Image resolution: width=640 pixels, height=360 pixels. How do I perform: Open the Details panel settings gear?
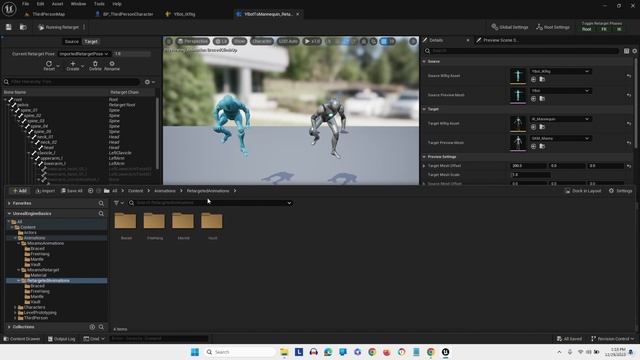pos(635,51)
